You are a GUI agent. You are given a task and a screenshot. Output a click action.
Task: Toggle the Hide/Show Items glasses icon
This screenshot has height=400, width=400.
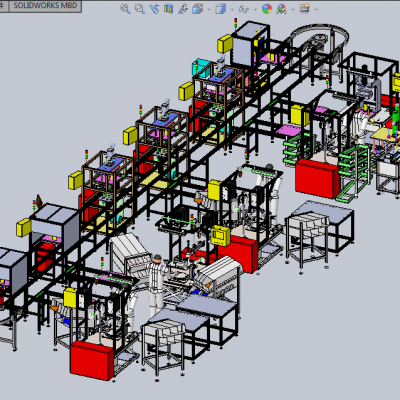pos(244,9)
